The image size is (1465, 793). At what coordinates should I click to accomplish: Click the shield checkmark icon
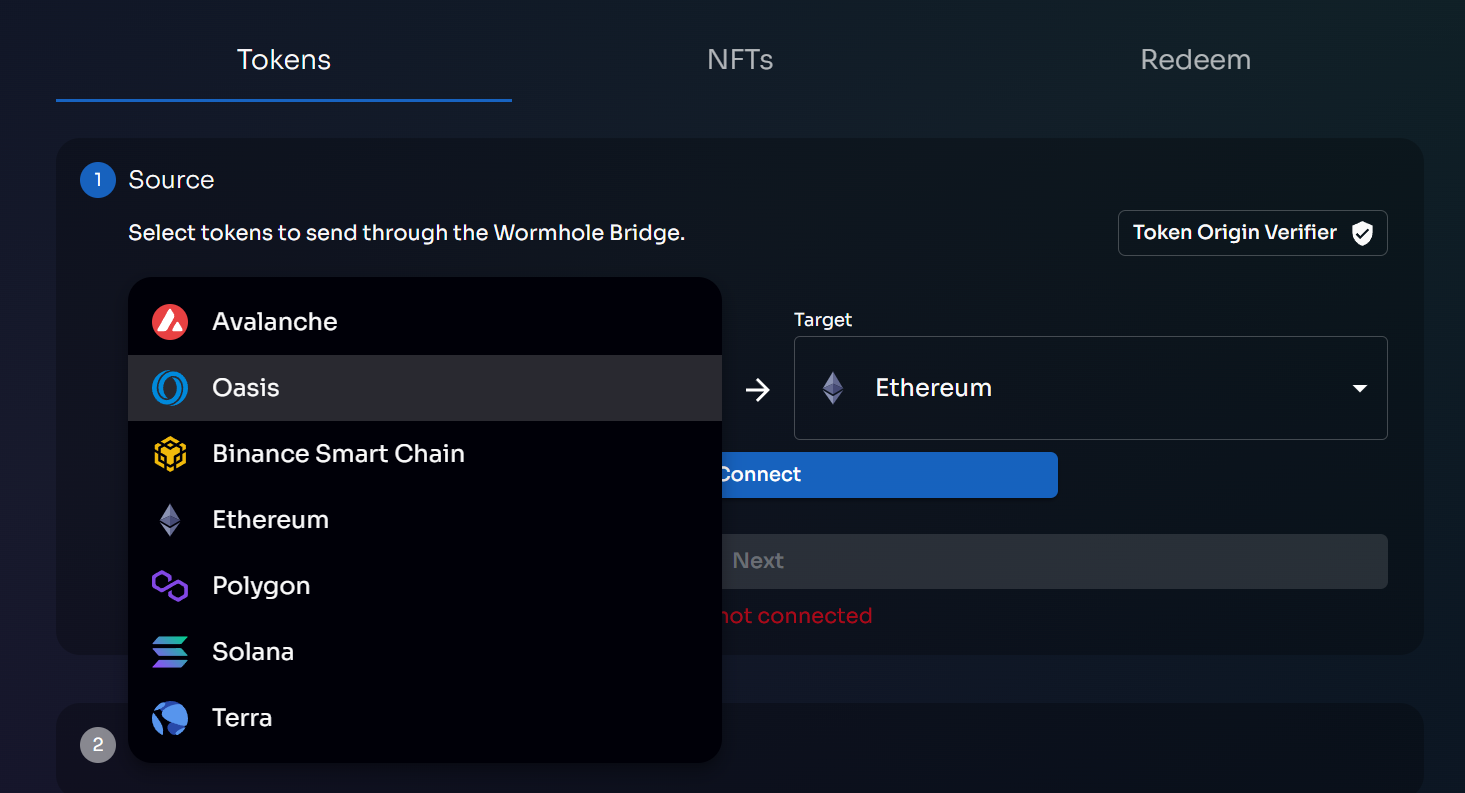1361,233
